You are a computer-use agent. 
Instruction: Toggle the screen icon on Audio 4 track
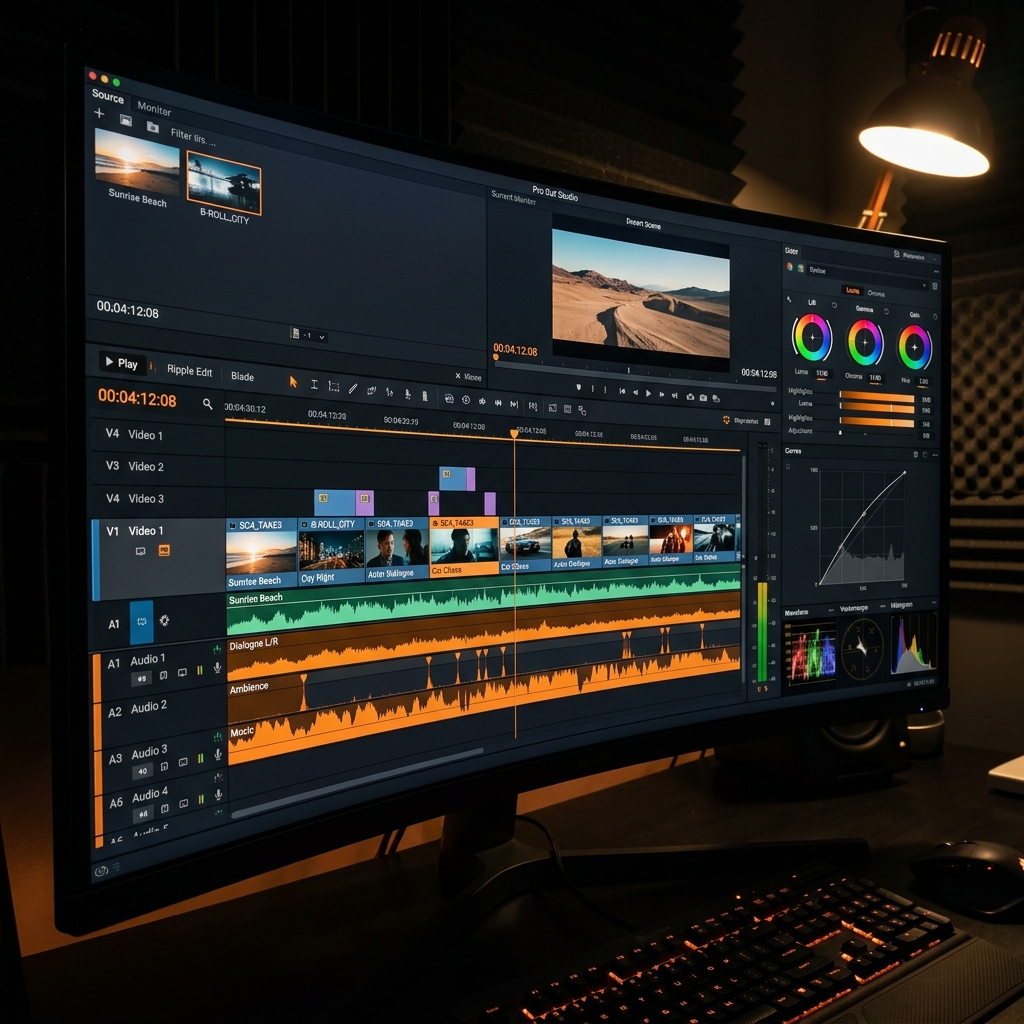point(184,803)
